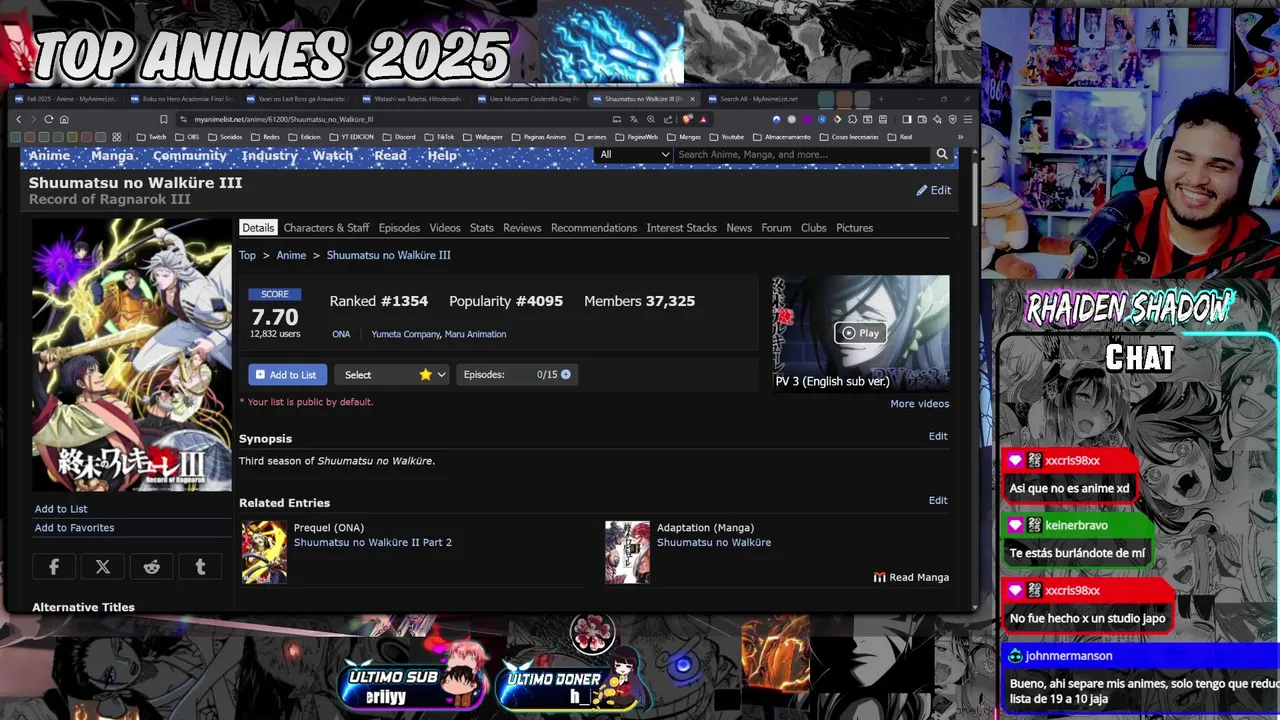Click the browser forward arrow
The height and width of the screenshot is (720, 1280).
tap(32, 119)
